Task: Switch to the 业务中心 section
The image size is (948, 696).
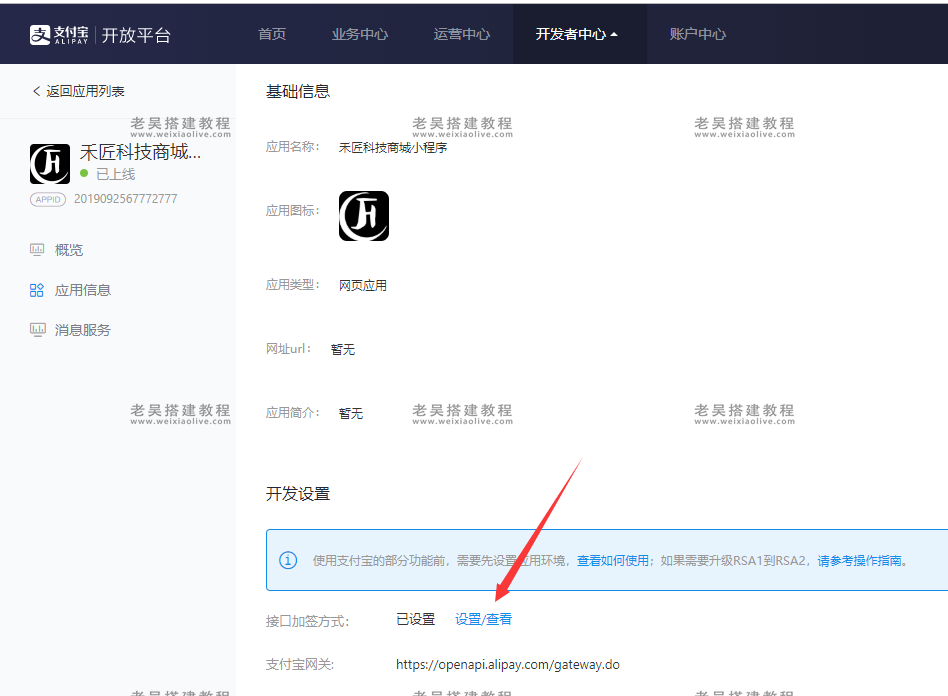Action: [x=363, y=33]
